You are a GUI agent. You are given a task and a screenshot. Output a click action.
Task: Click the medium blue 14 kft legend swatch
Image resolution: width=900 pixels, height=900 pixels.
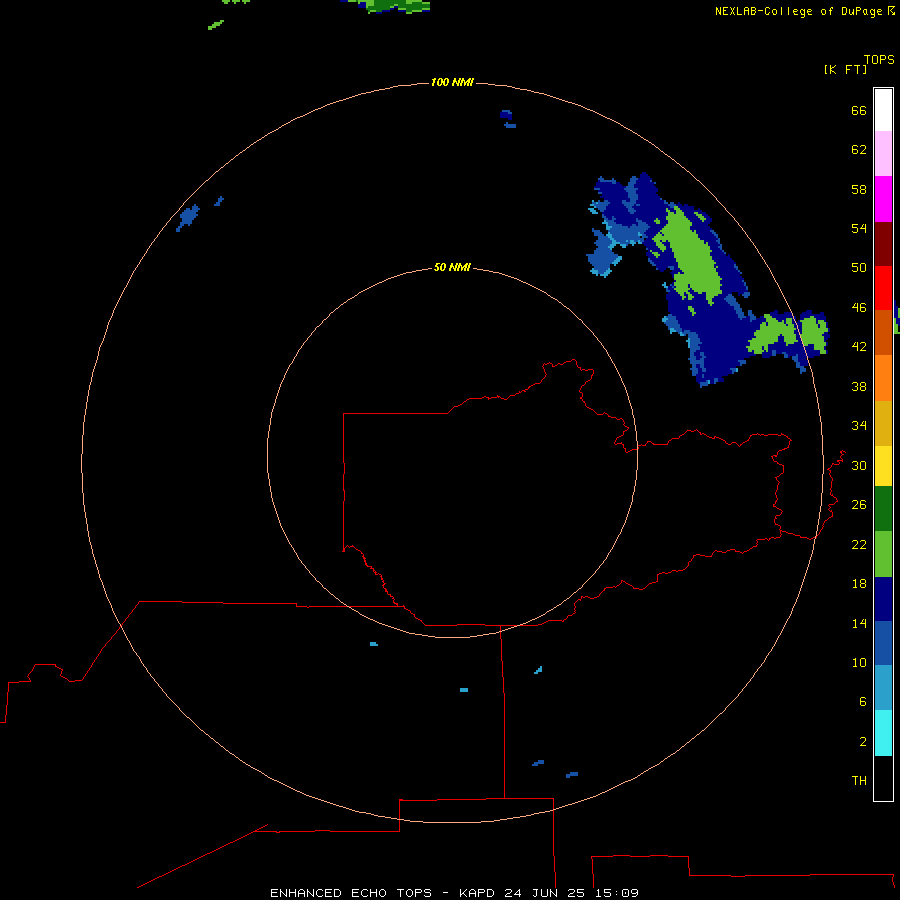[x=883, y=643]
